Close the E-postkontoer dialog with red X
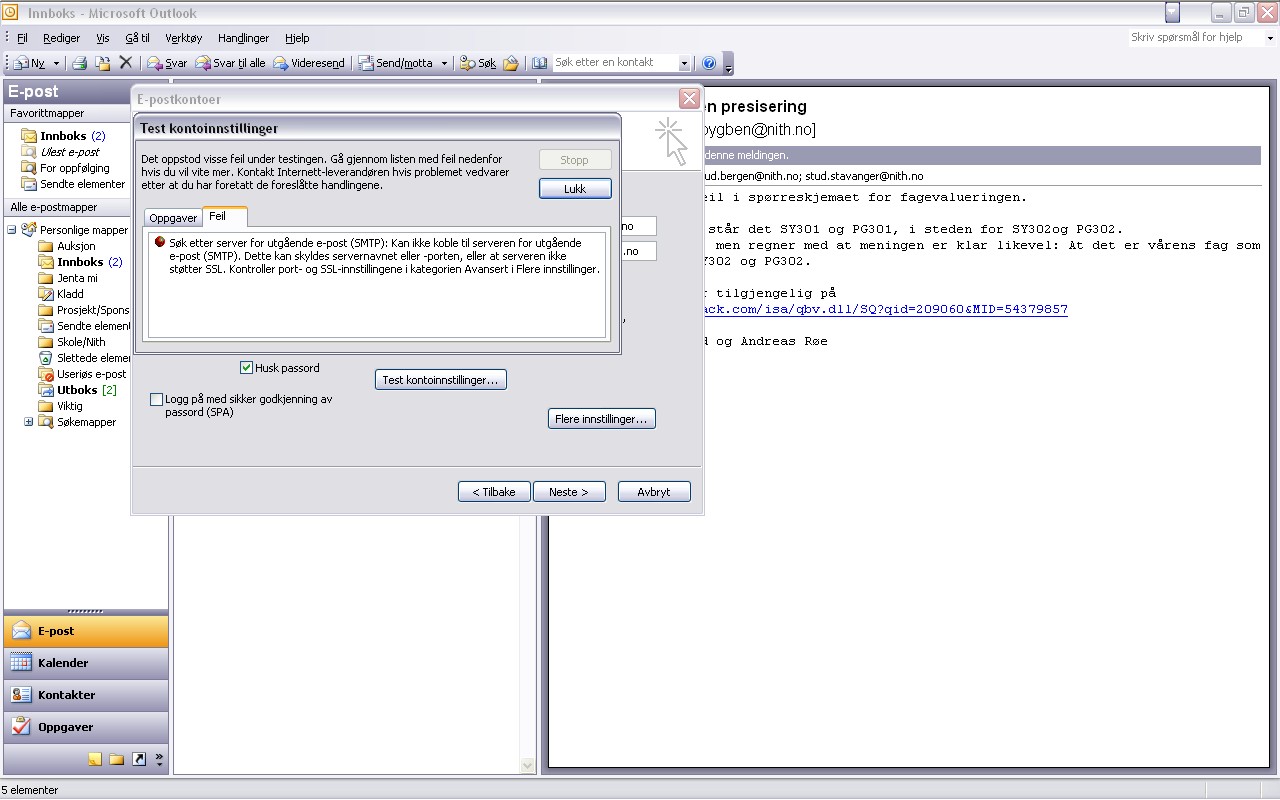 click(x=688, y=98)
